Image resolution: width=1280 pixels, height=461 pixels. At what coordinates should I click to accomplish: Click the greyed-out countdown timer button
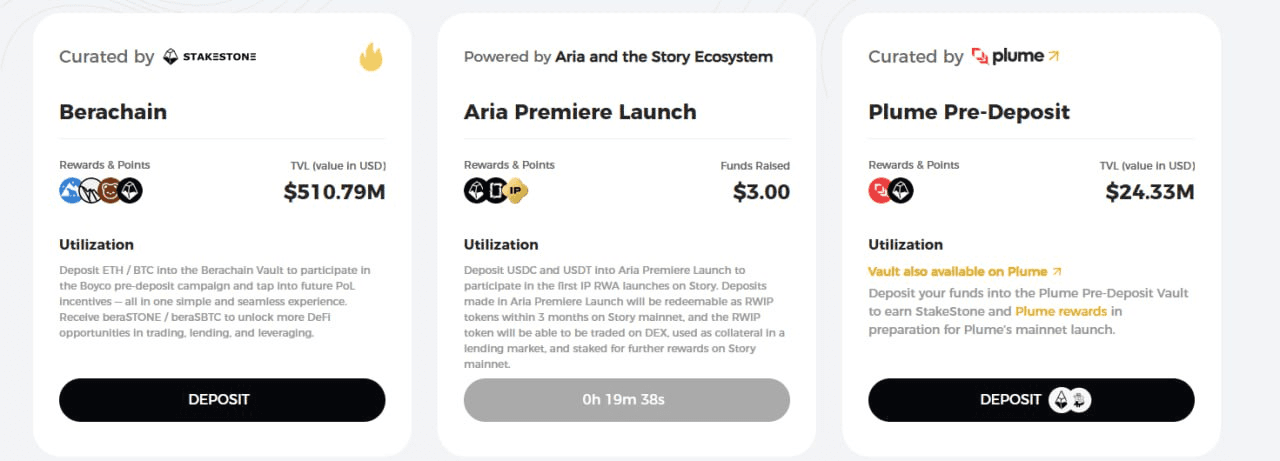click(627, 400)
